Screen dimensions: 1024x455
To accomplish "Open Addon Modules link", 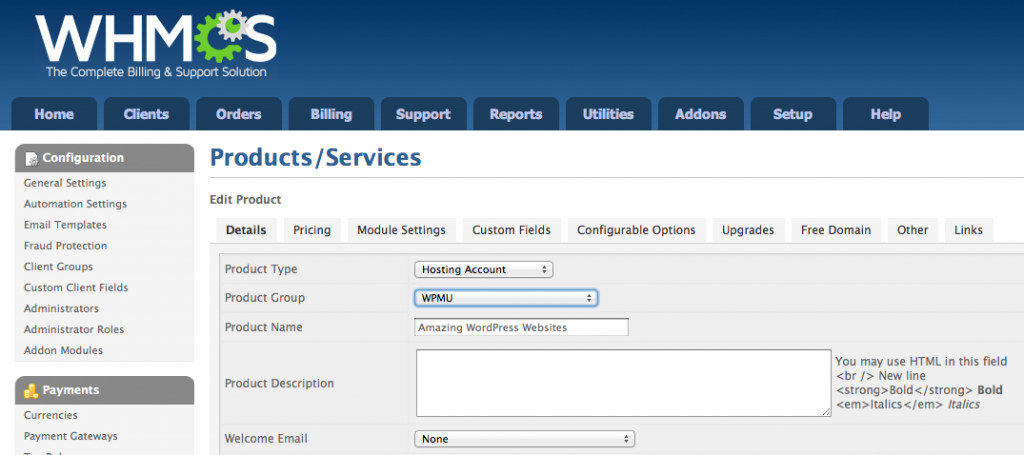I will coord(63,351).
